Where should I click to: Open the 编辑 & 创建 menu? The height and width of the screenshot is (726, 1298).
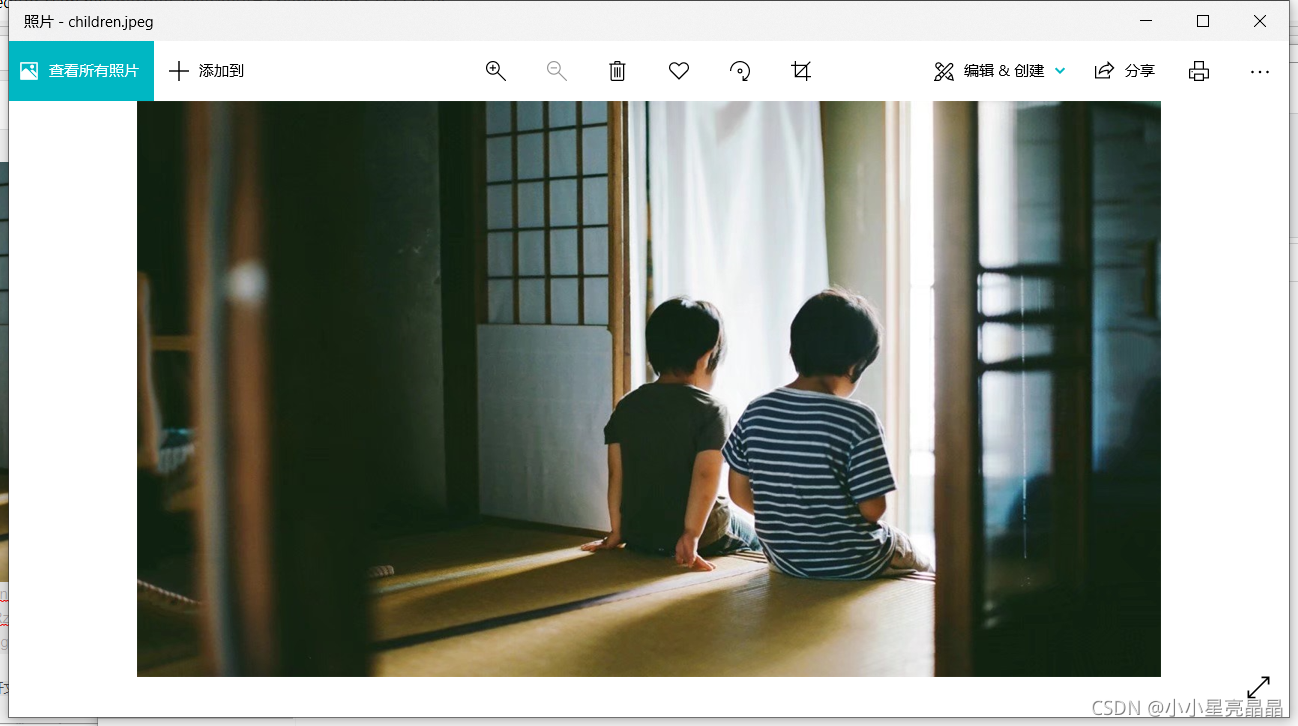coord(1000,71)
